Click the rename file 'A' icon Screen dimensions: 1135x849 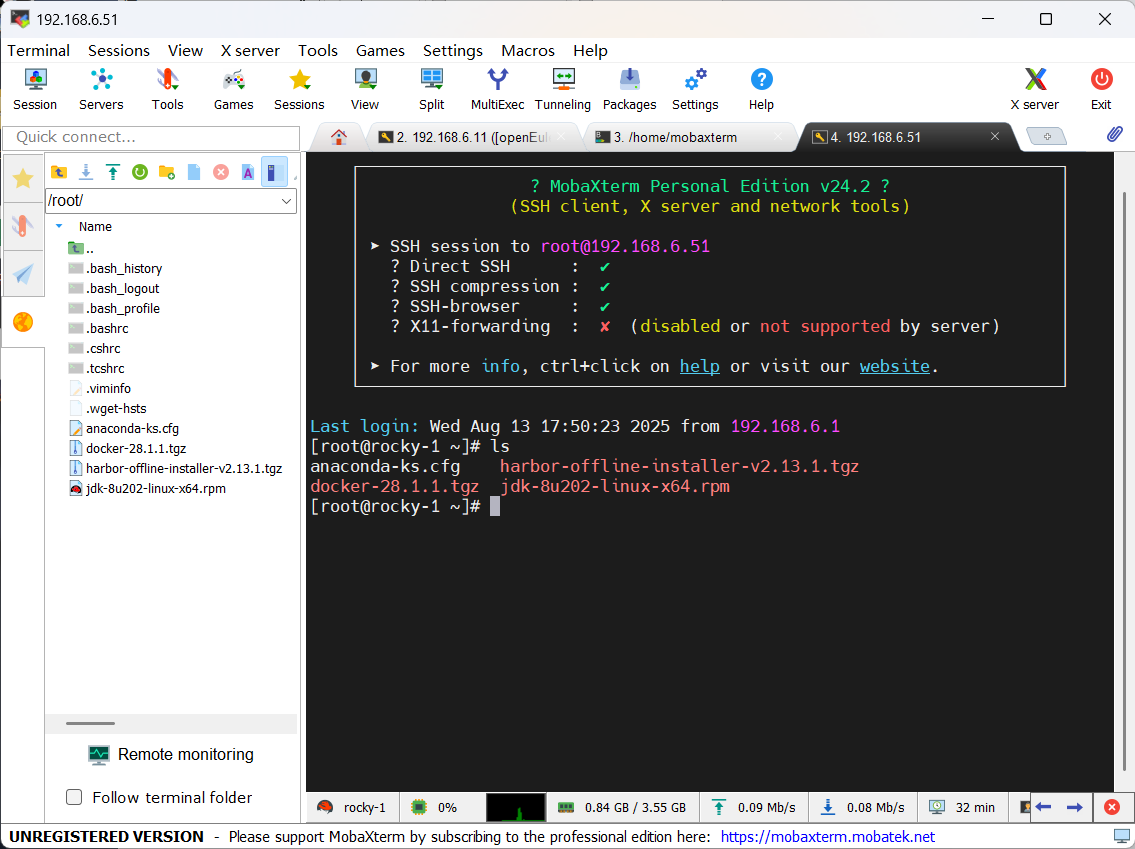[x=248, y=172]
